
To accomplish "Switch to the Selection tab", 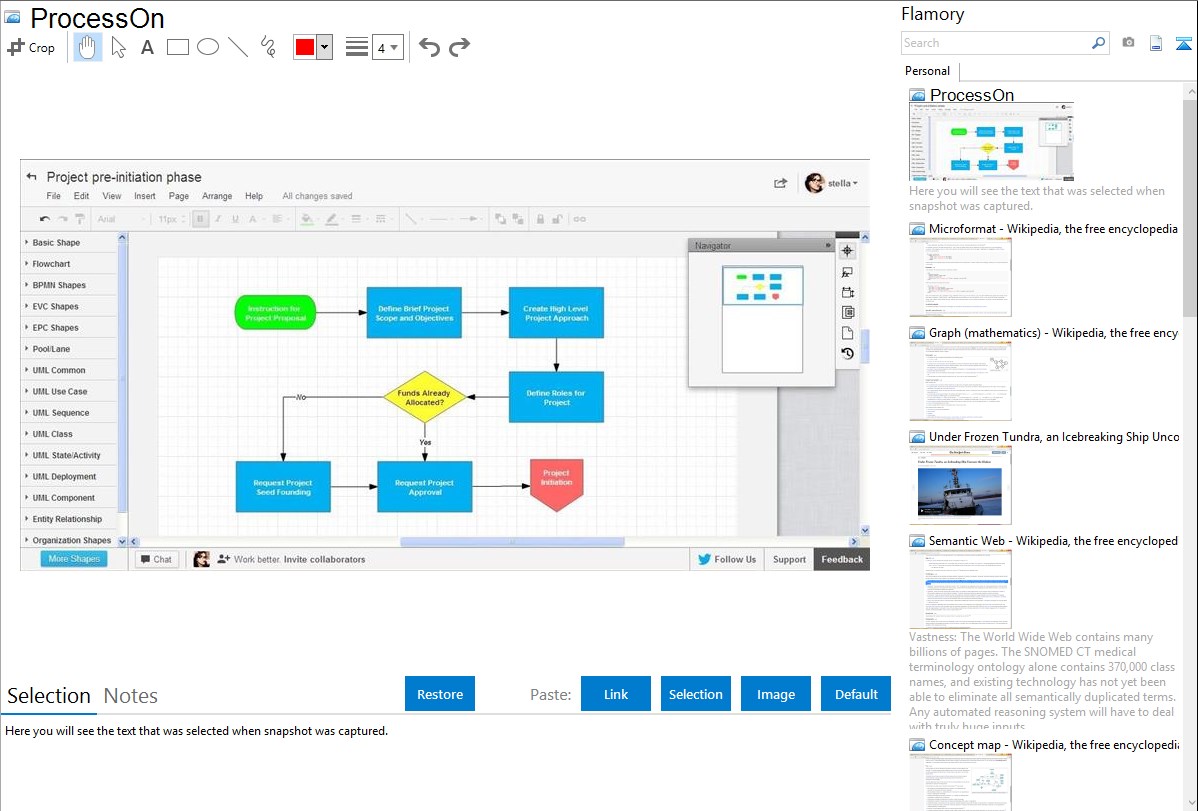I will (x=49, y=696).
